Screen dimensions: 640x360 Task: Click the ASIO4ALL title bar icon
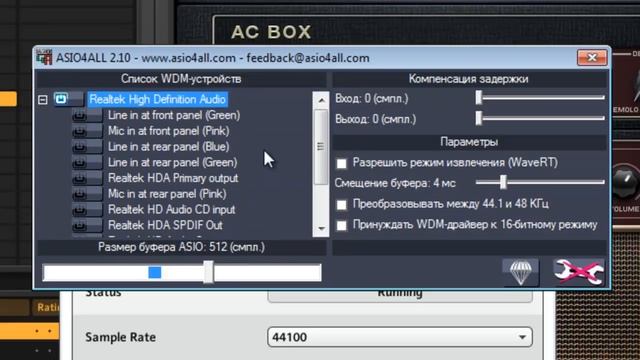[44, 58]
